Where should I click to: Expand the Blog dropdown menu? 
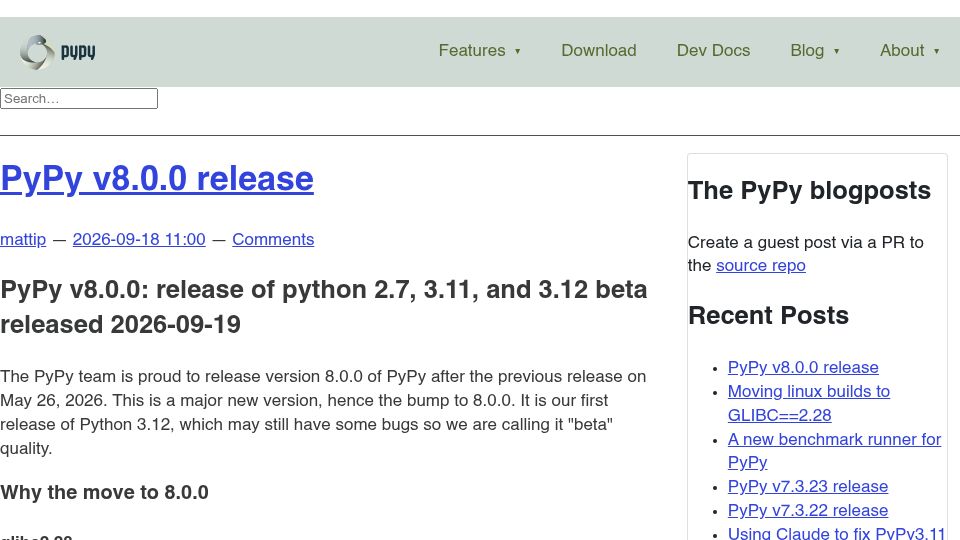coord(814,50)
